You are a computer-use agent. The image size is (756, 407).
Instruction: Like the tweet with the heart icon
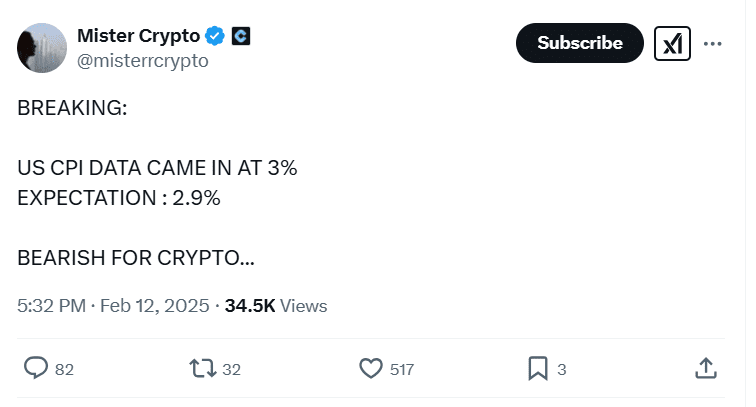tap(371, 369)
